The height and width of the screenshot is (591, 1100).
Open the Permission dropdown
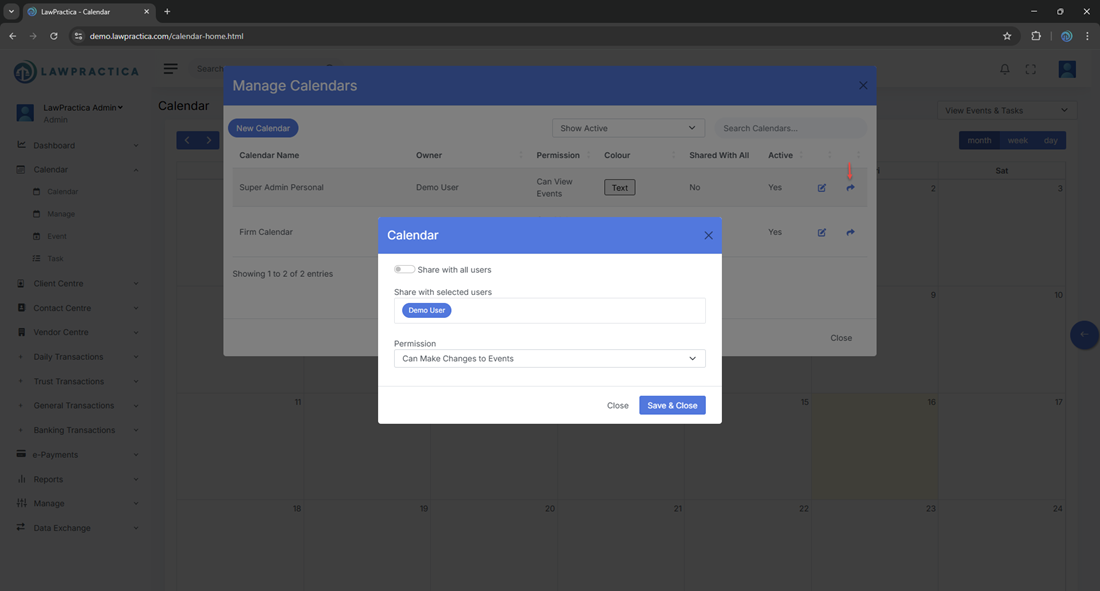coord(549,358)
